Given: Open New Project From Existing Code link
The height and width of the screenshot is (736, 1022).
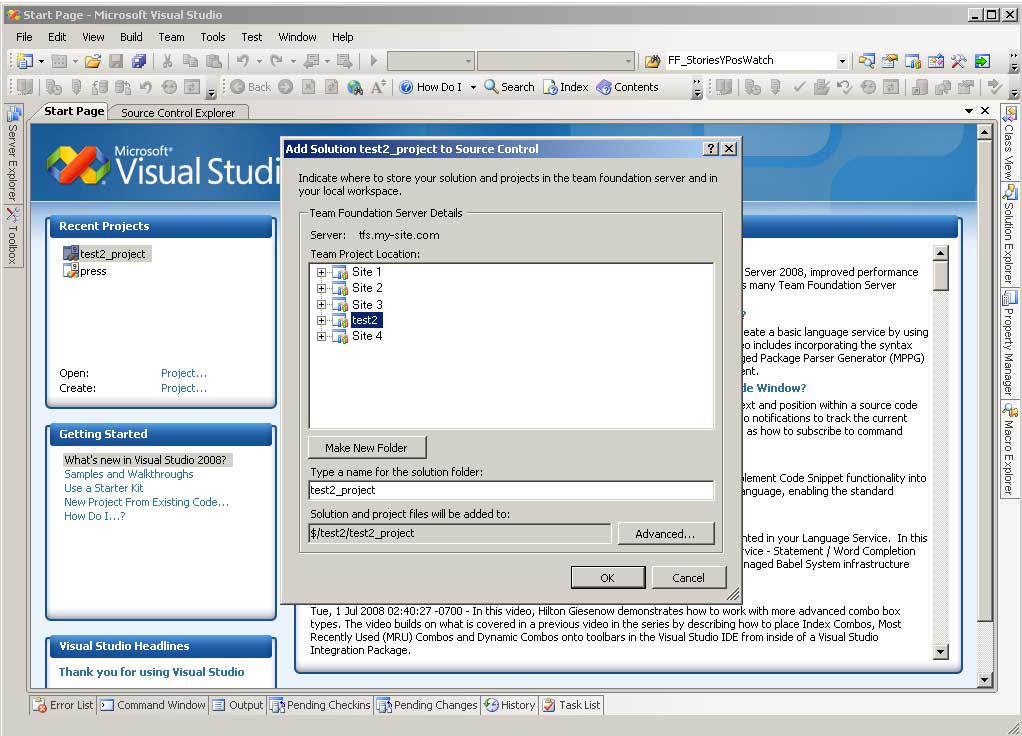Looking at the screenshot, I should (x=146, y=502).
